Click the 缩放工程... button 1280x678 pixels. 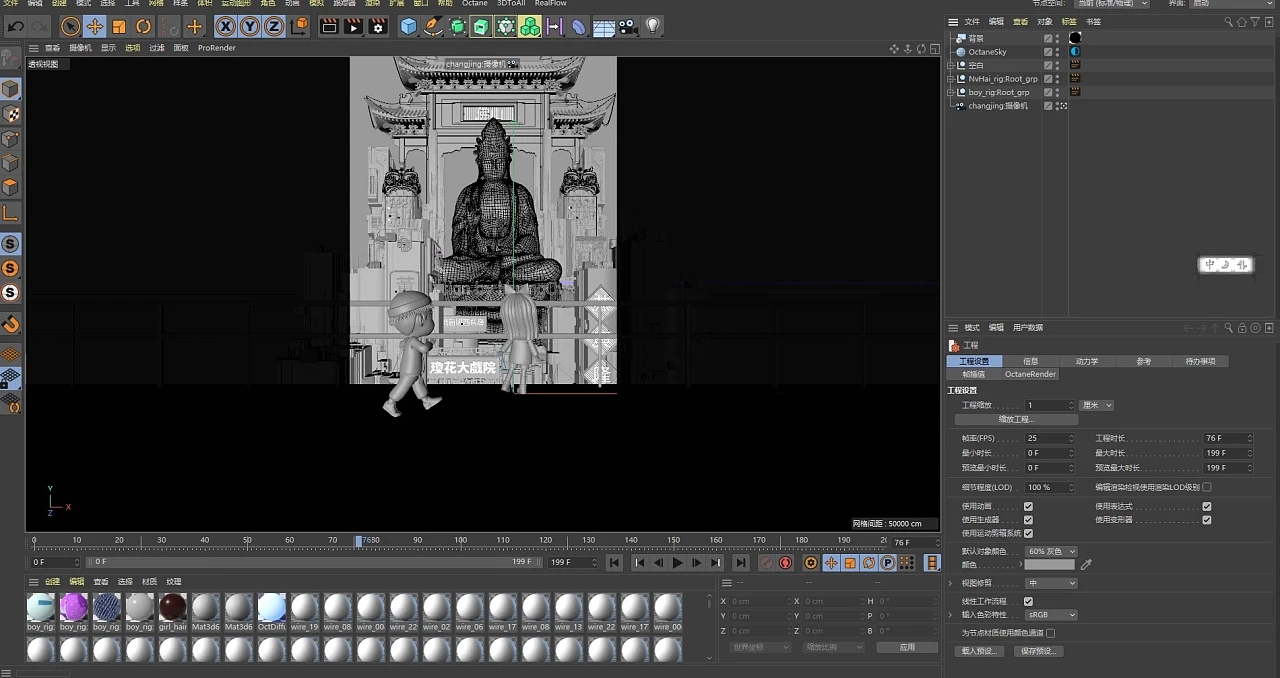pyautogui.click(x=1016, y=419)
